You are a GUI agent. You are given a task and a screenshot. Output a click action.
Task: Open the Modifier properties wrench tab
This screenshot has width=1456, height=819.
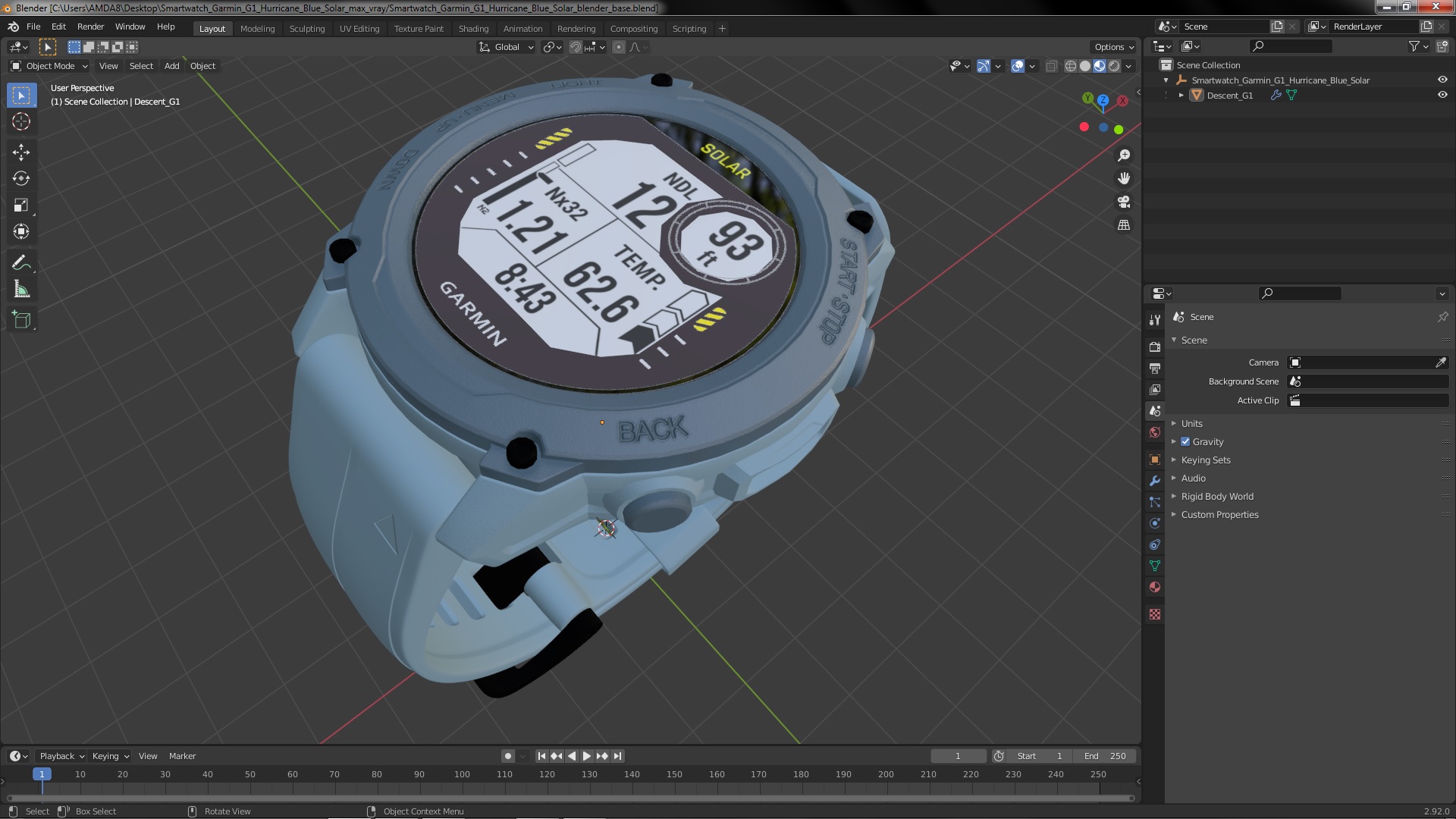click(x=1154, y=481)
